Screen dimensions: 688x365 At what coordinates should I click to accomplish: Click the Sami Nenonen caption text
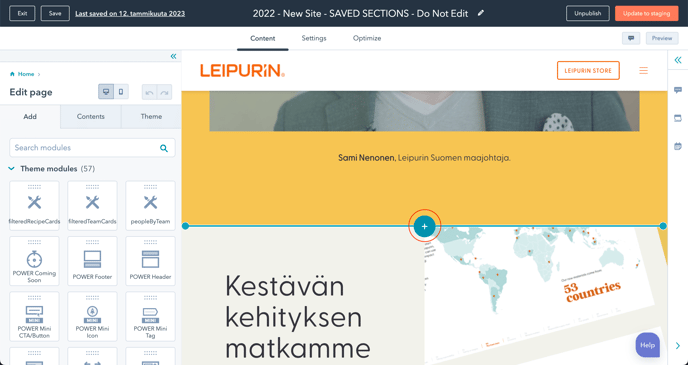point(424,157)
